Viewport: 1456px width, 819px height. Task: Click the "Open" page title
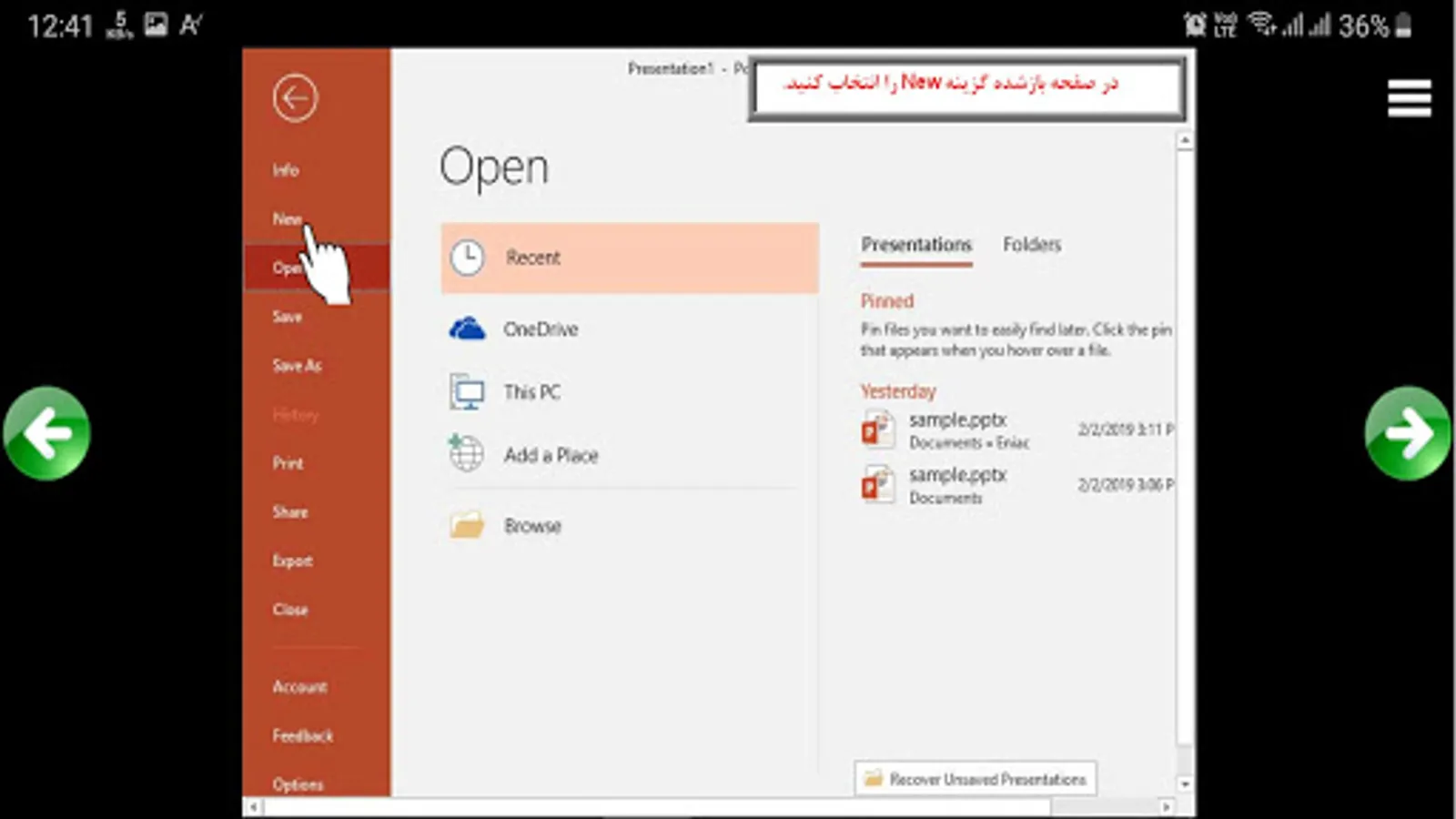coord(494,168)
